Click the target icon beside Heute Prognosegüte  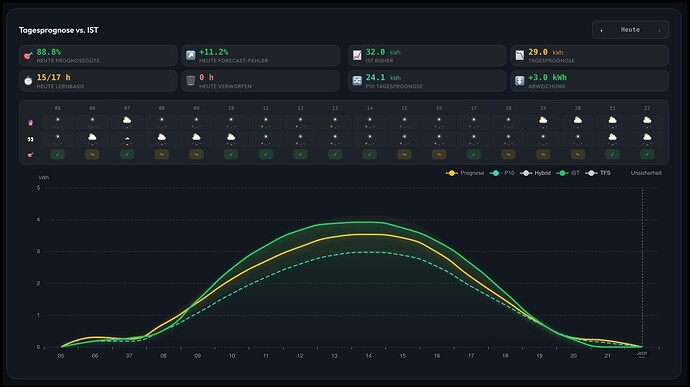click(x=28, y=55)
